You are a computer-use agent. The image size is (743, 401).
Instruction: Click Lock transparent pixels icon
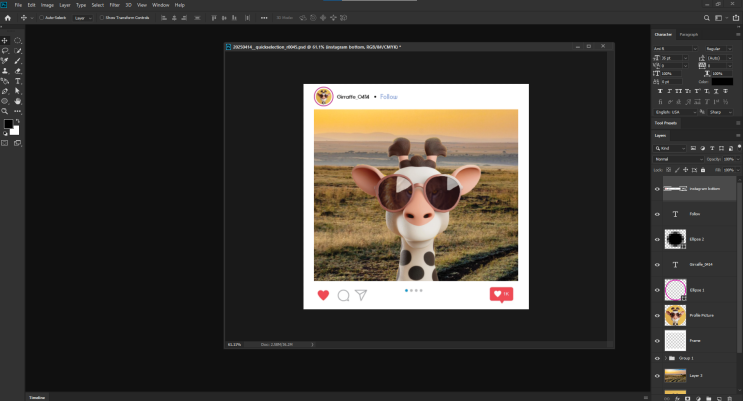669,170
